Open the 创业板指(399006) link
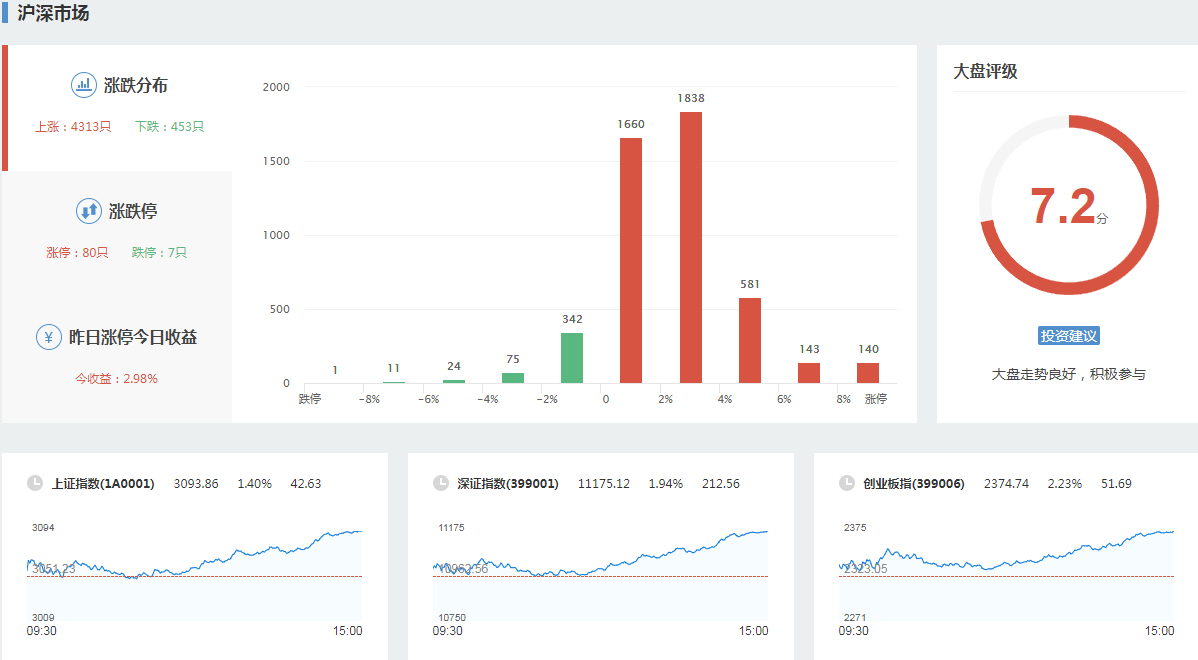 coord(914,484)
